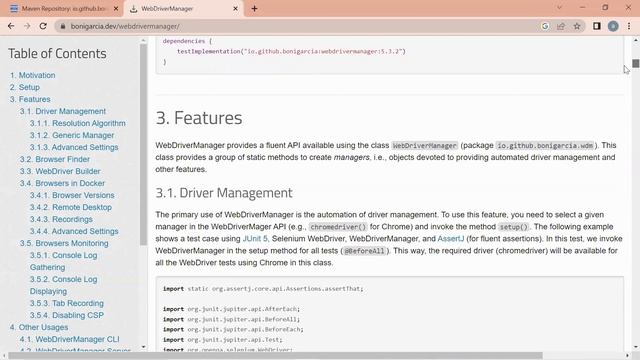The width and height of the screenshot is (640, 360).
Task: Click the site lock icon in address bar
Action: pos(62,26)
